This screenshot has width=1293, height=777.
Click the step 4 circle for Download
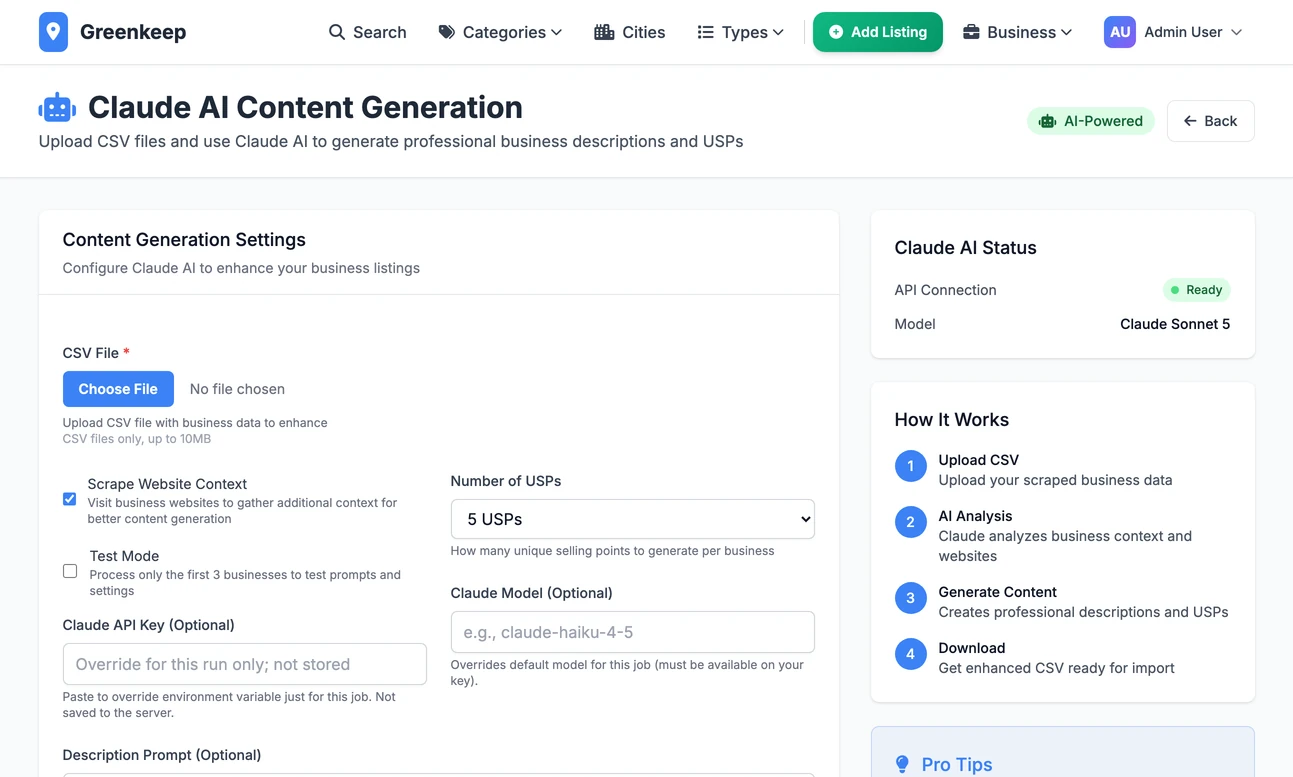tap(910, 654)
